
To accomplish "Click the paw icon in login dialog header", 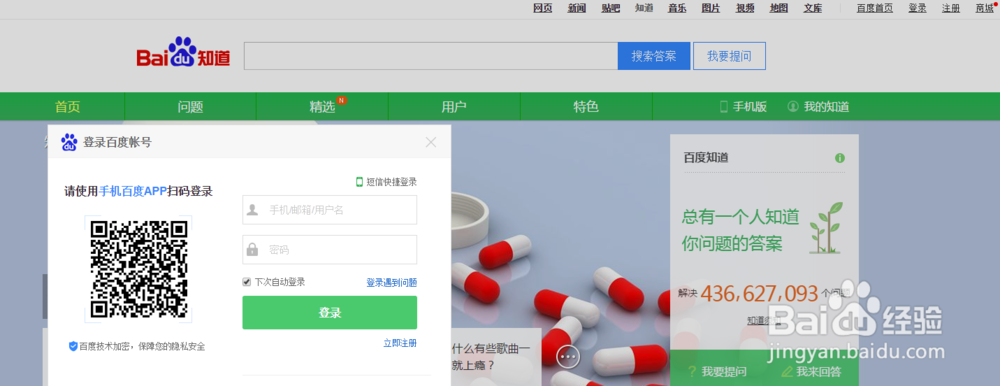I will (x=69, y=142).
